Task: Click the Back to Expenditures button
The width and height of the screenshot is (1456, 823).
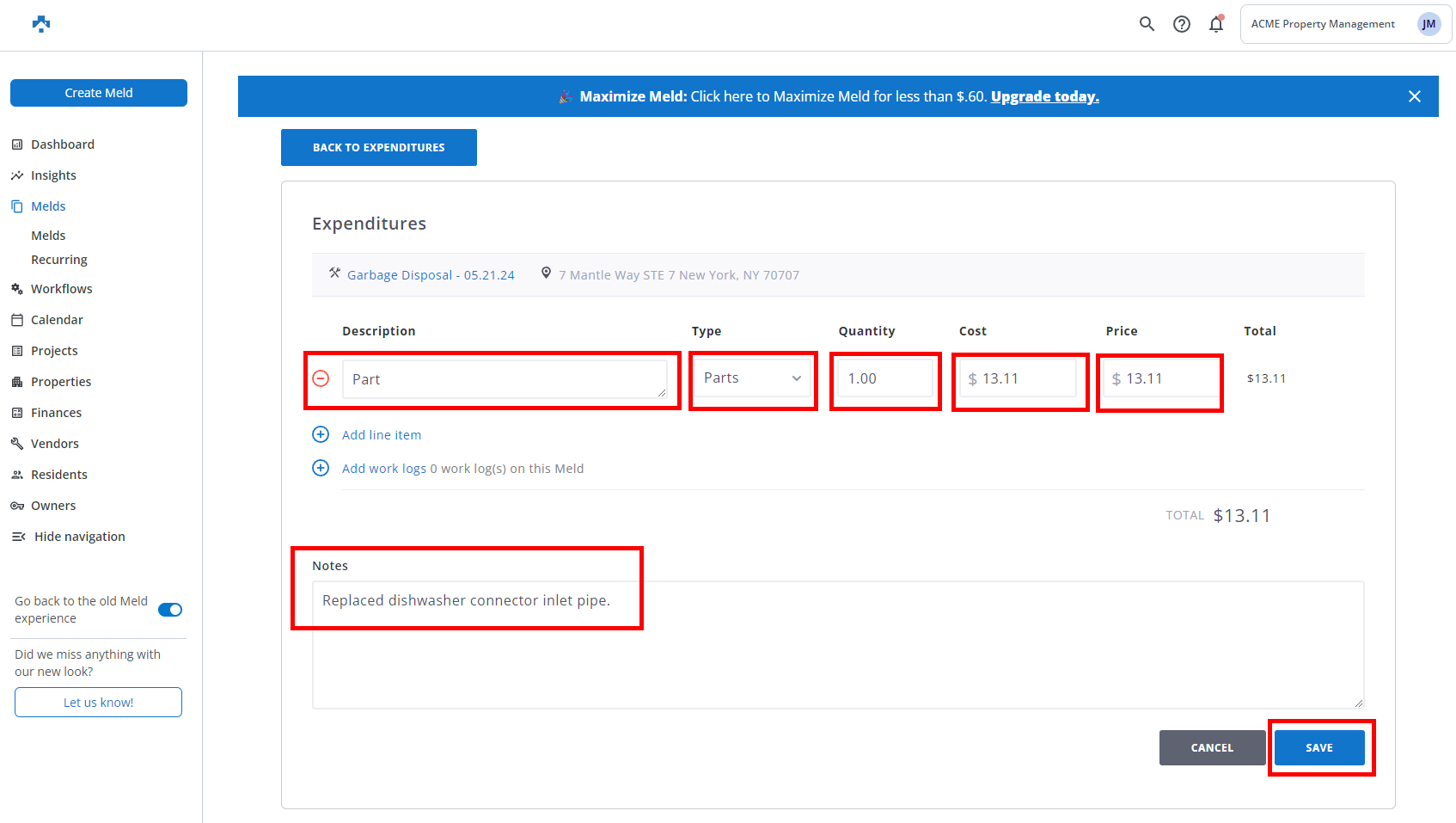Action: point(378,147)
